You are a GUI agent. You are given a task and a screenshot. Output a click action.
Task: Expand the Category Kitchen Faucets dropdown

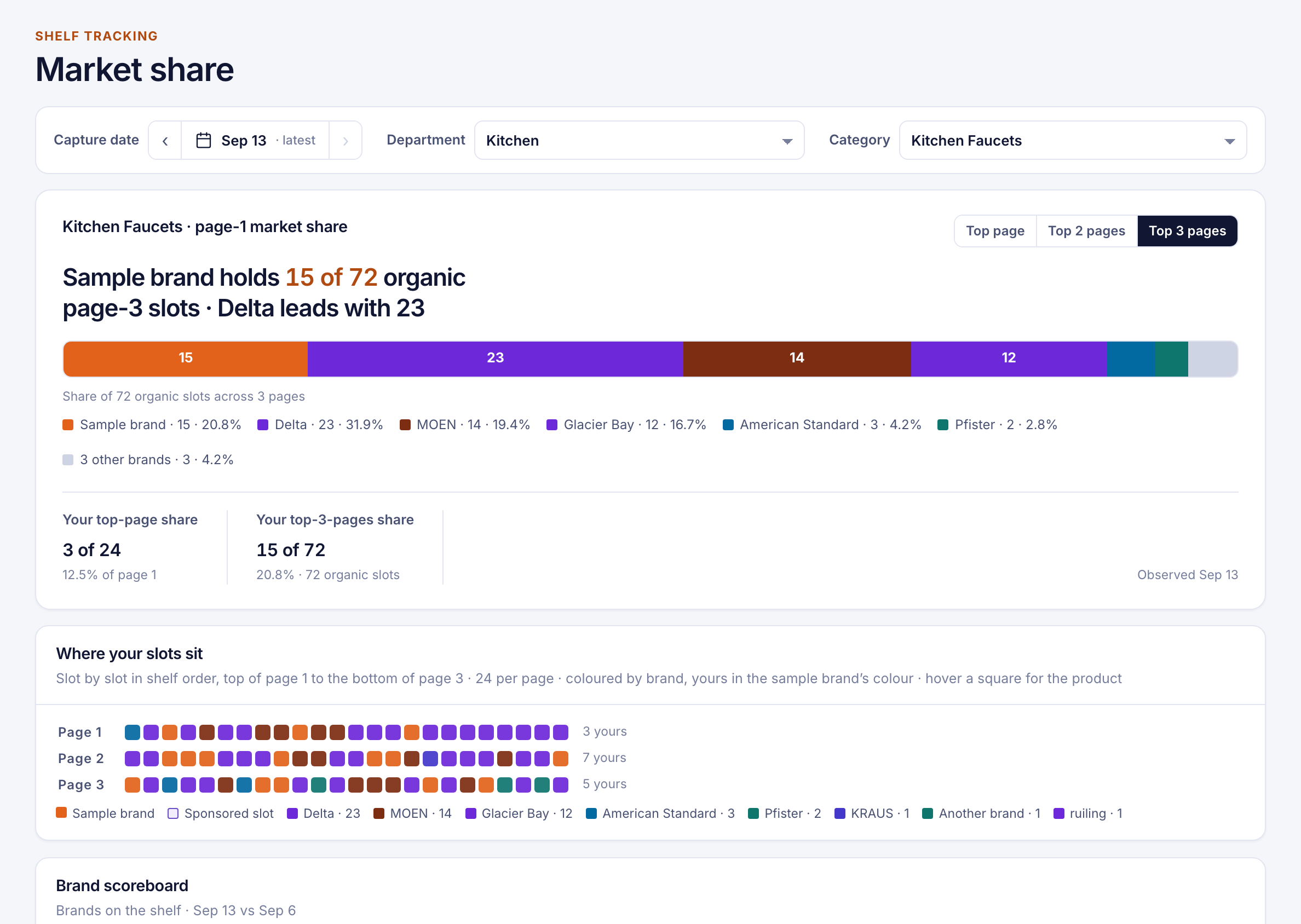1073,141
